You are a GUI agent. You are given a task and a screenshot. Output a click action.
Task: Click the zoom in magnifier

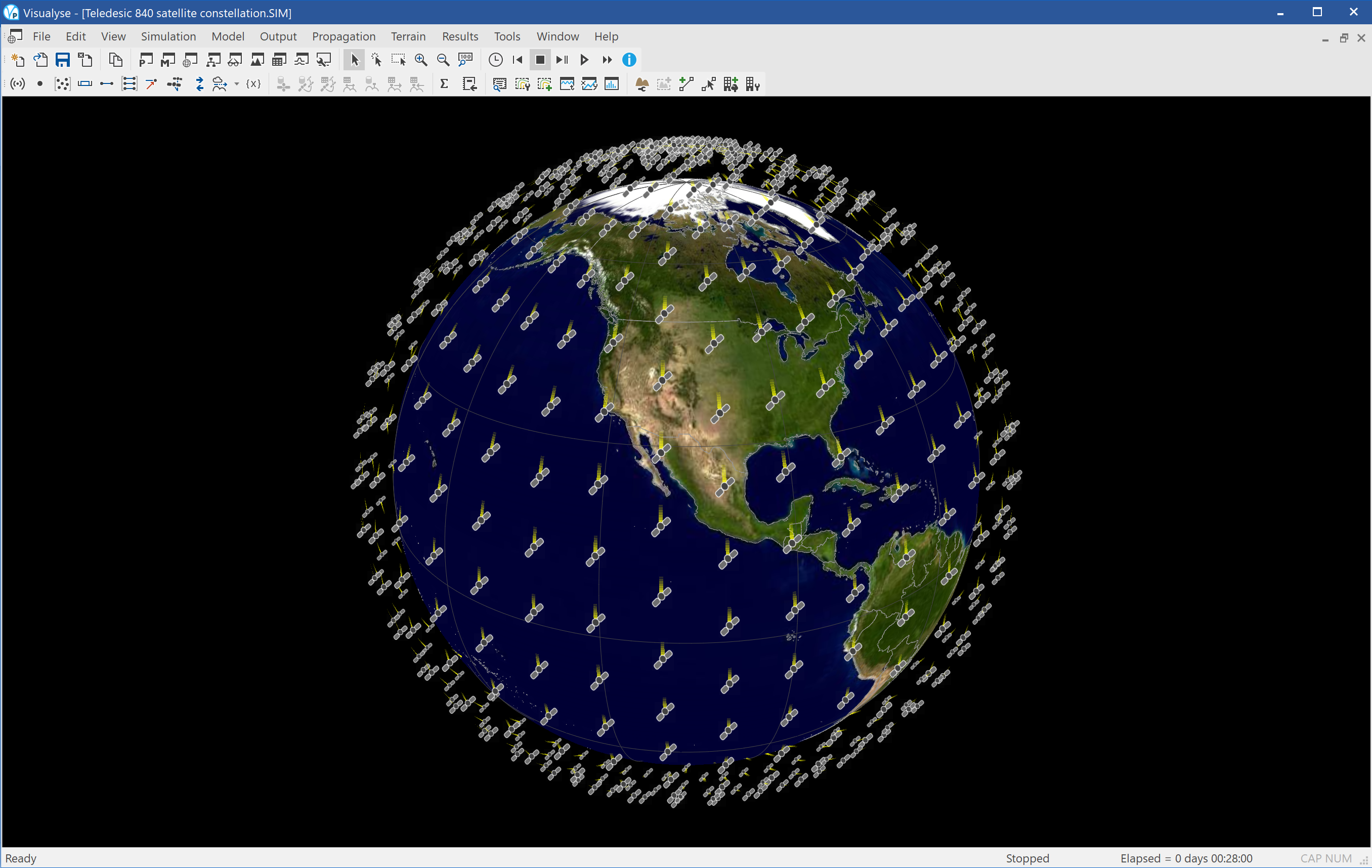point(421,60)
